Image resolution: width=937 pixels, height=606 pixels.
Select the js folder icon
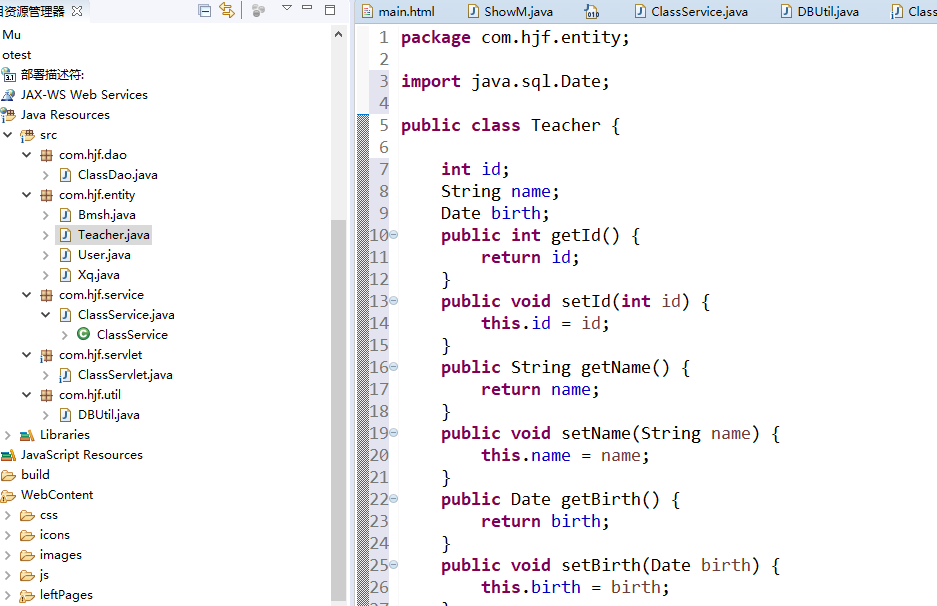(27, 576)
